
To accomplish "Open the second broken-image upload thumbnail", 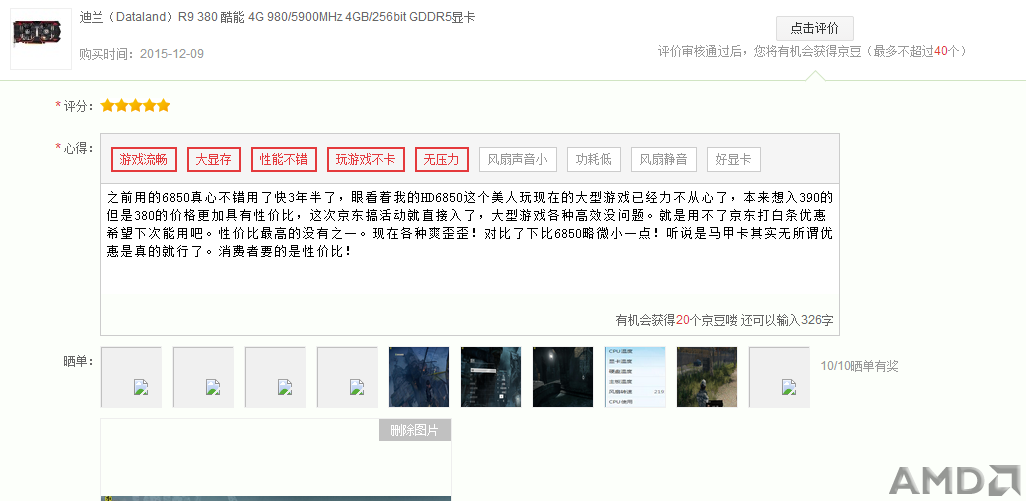I will pos(203,377).
